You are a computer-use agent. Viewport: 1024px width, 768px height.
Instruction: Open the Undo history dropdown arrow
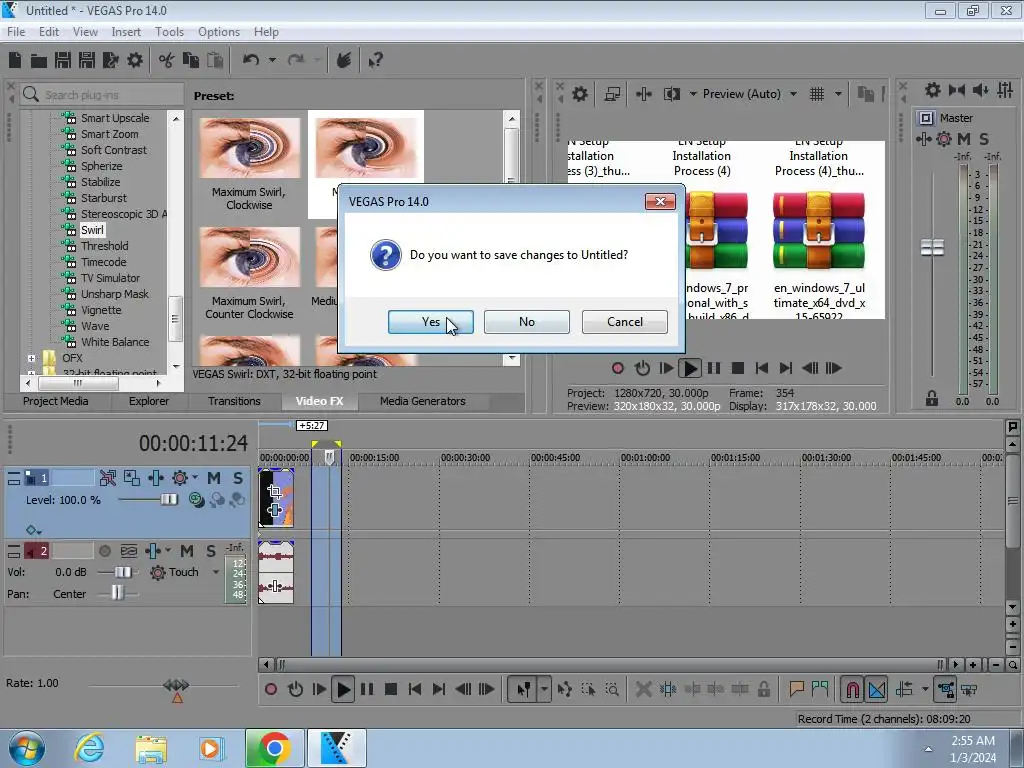[x=272, y=60]
